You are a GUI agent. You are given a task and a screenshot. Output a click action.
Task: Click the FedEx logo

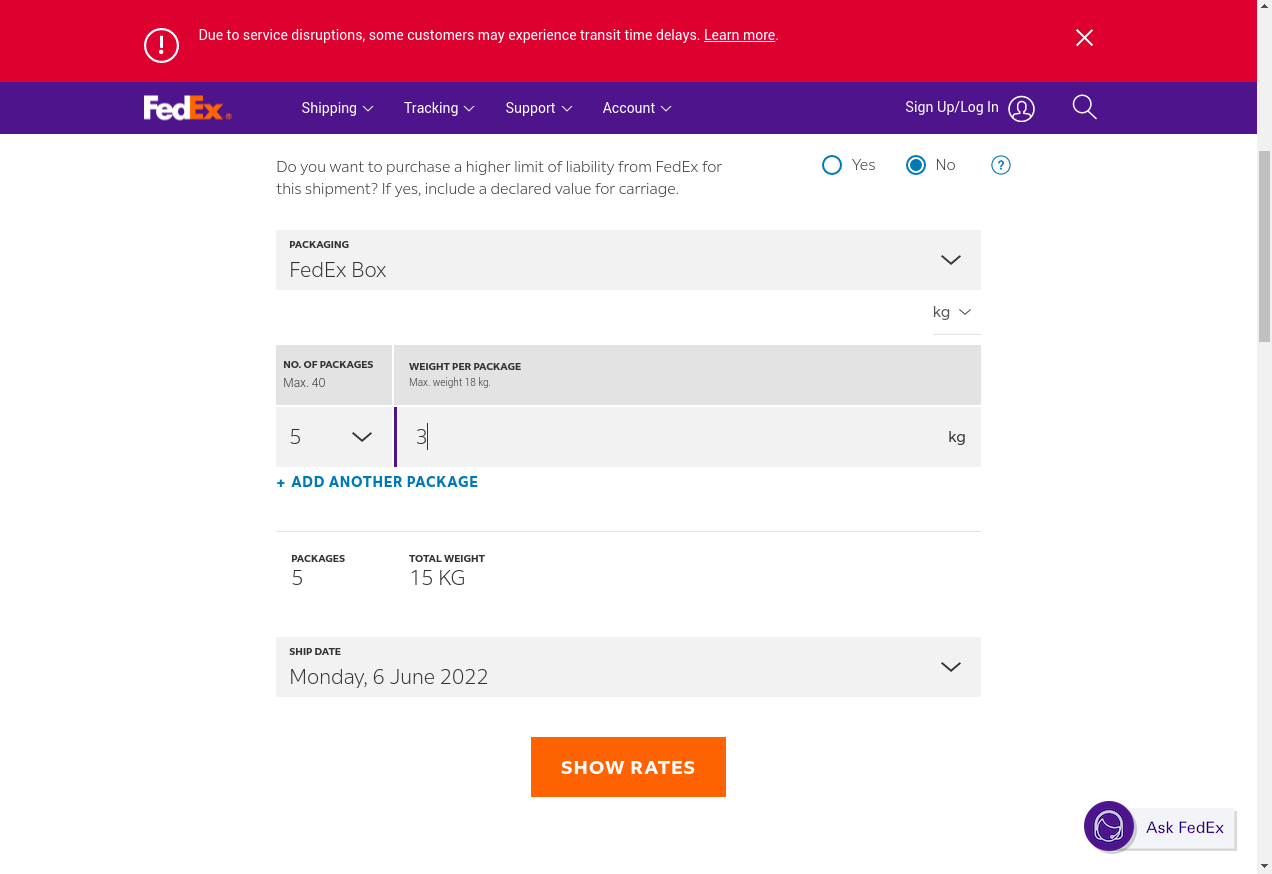click(x=187, y=108)
